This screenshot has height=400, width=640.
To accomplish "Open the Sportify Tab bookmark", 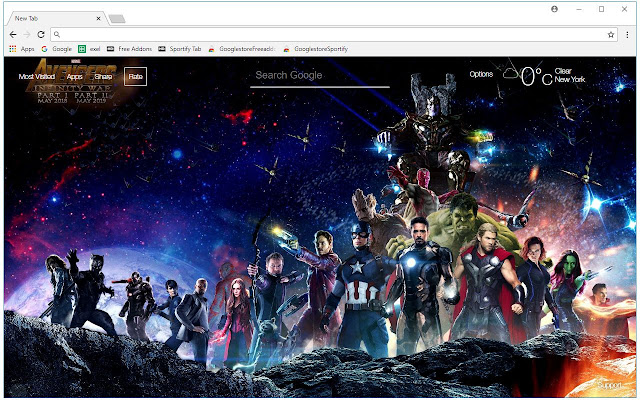I will [180, 49].
